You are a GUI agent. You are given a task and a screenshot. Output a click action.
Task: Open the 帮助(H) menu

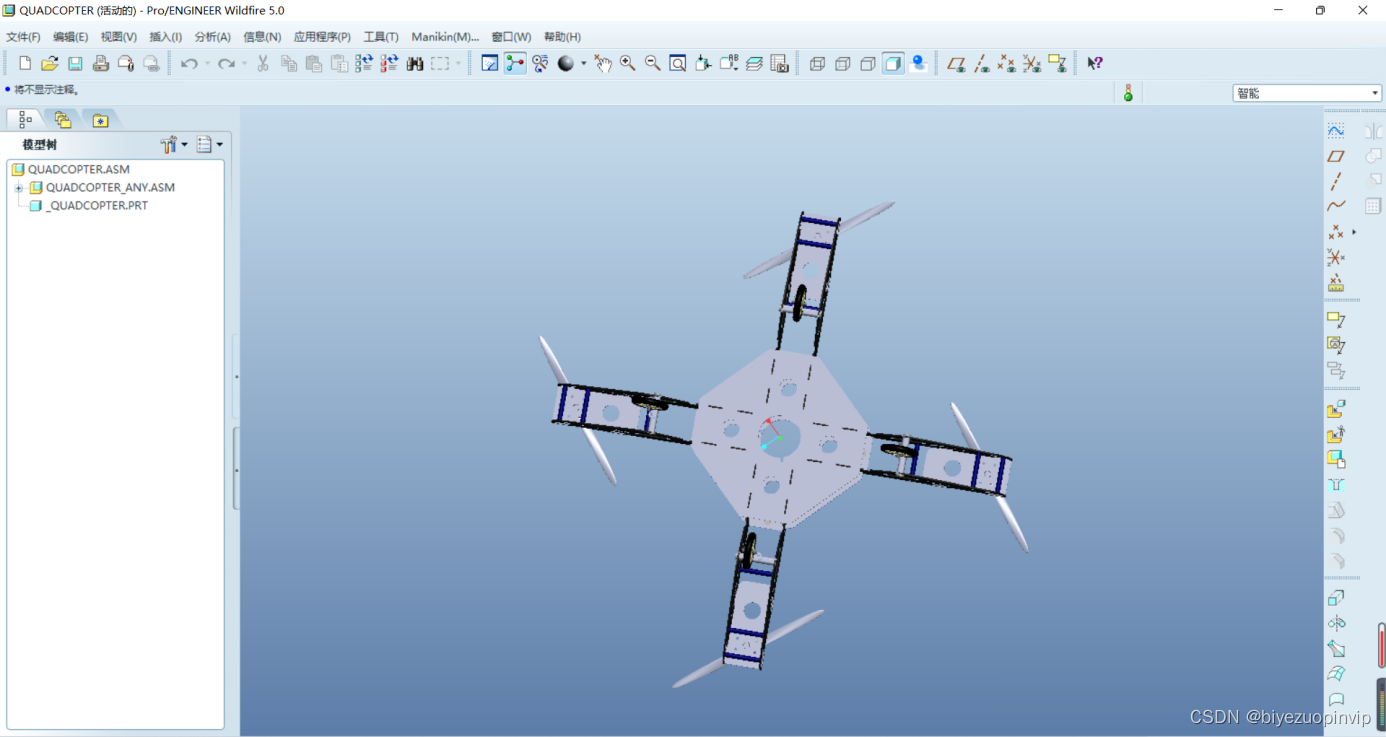[562, 37]
